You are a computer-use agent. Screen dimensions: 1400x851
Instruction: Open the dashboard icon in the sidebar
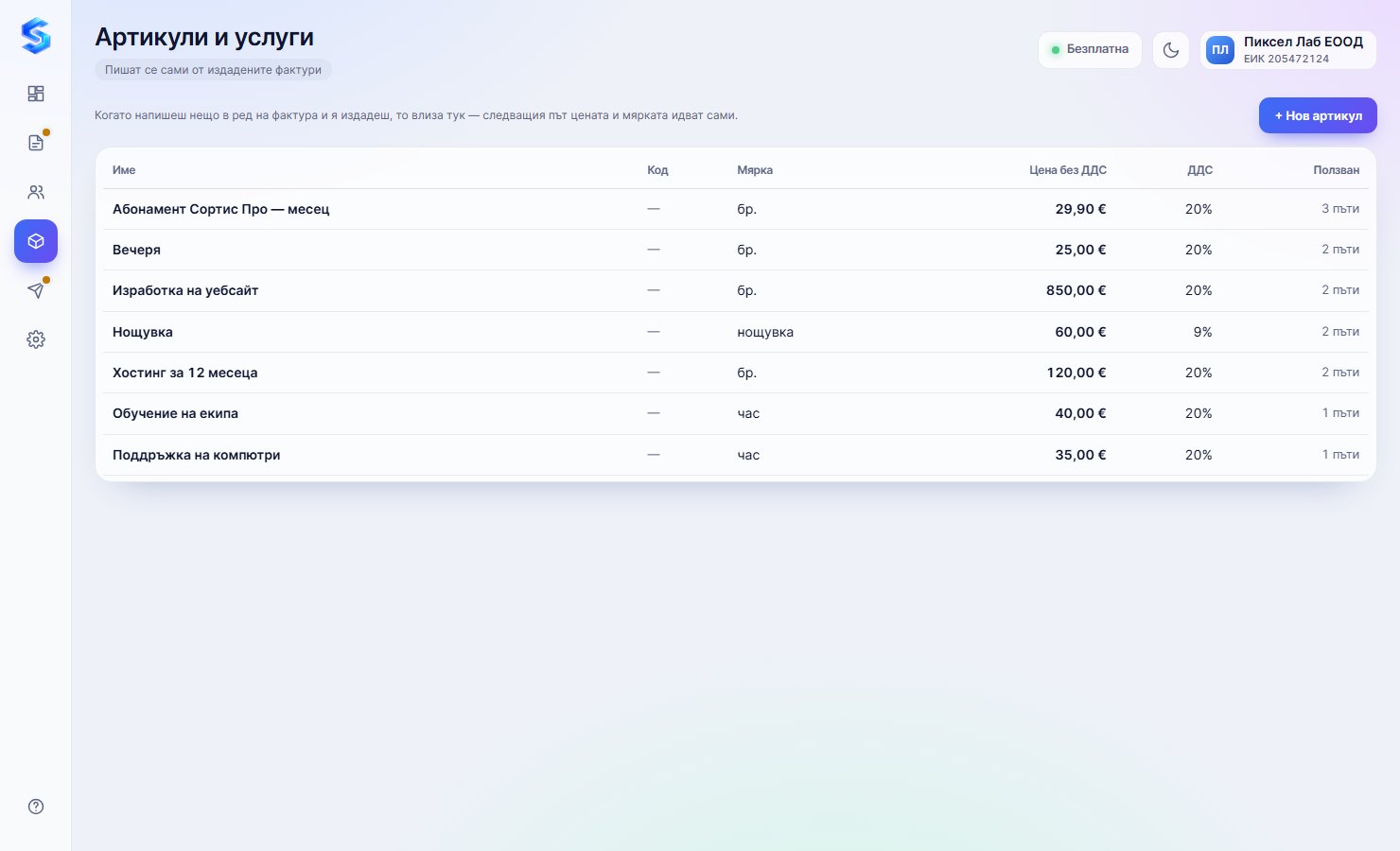(x=36, y=94)
